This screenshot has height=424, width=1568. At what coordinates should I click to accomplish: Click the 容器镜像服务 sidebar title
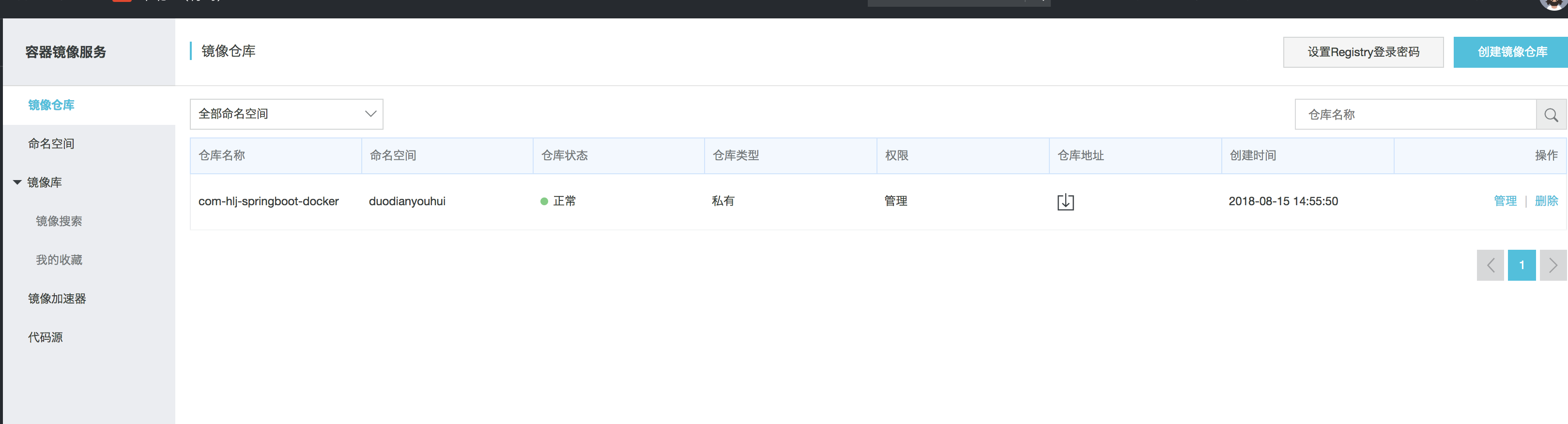(66, 52)
